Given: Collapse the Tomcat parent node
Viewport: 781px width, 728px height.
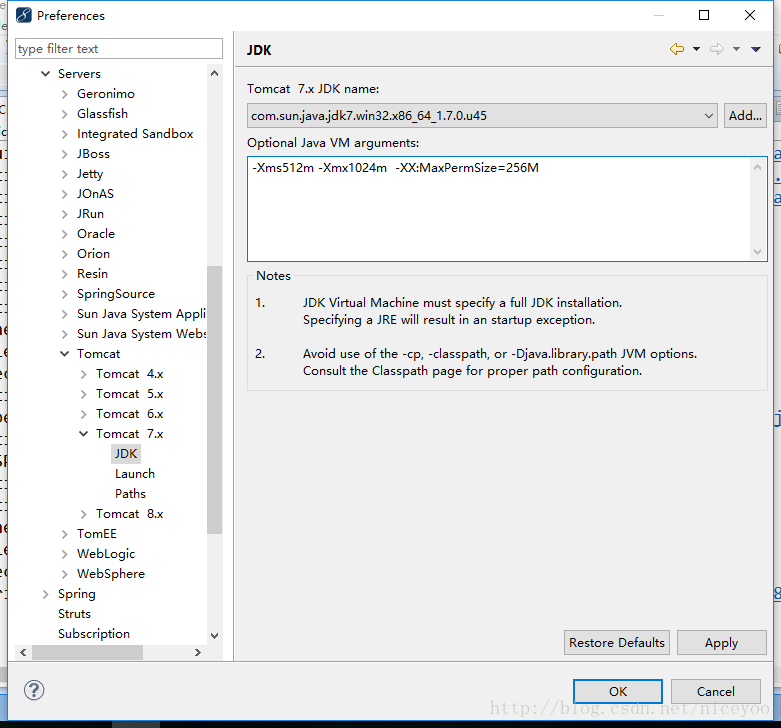Looking at the screenshot, I should (x=64, y=354).
